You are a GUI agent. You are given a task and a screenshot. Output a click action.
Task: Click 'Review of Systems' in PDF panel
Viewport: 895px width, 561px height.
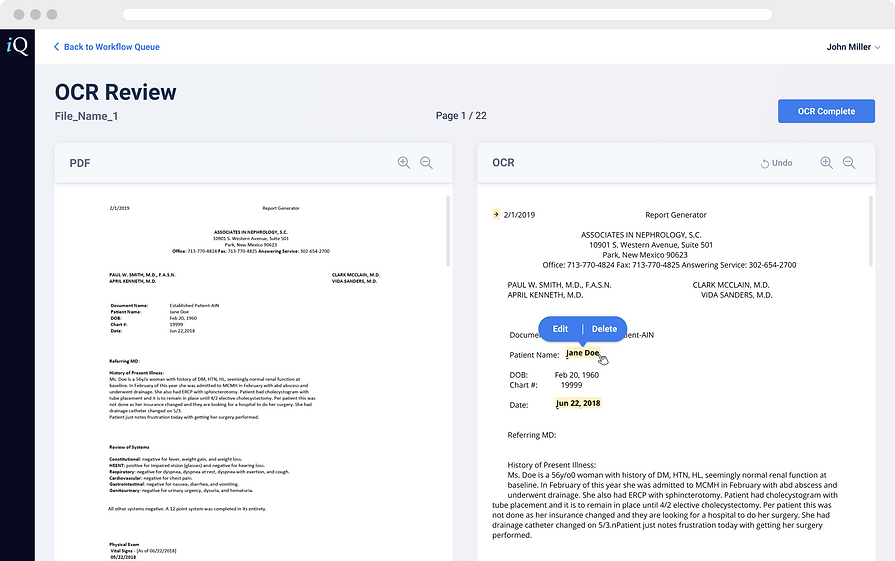point(130,447)
